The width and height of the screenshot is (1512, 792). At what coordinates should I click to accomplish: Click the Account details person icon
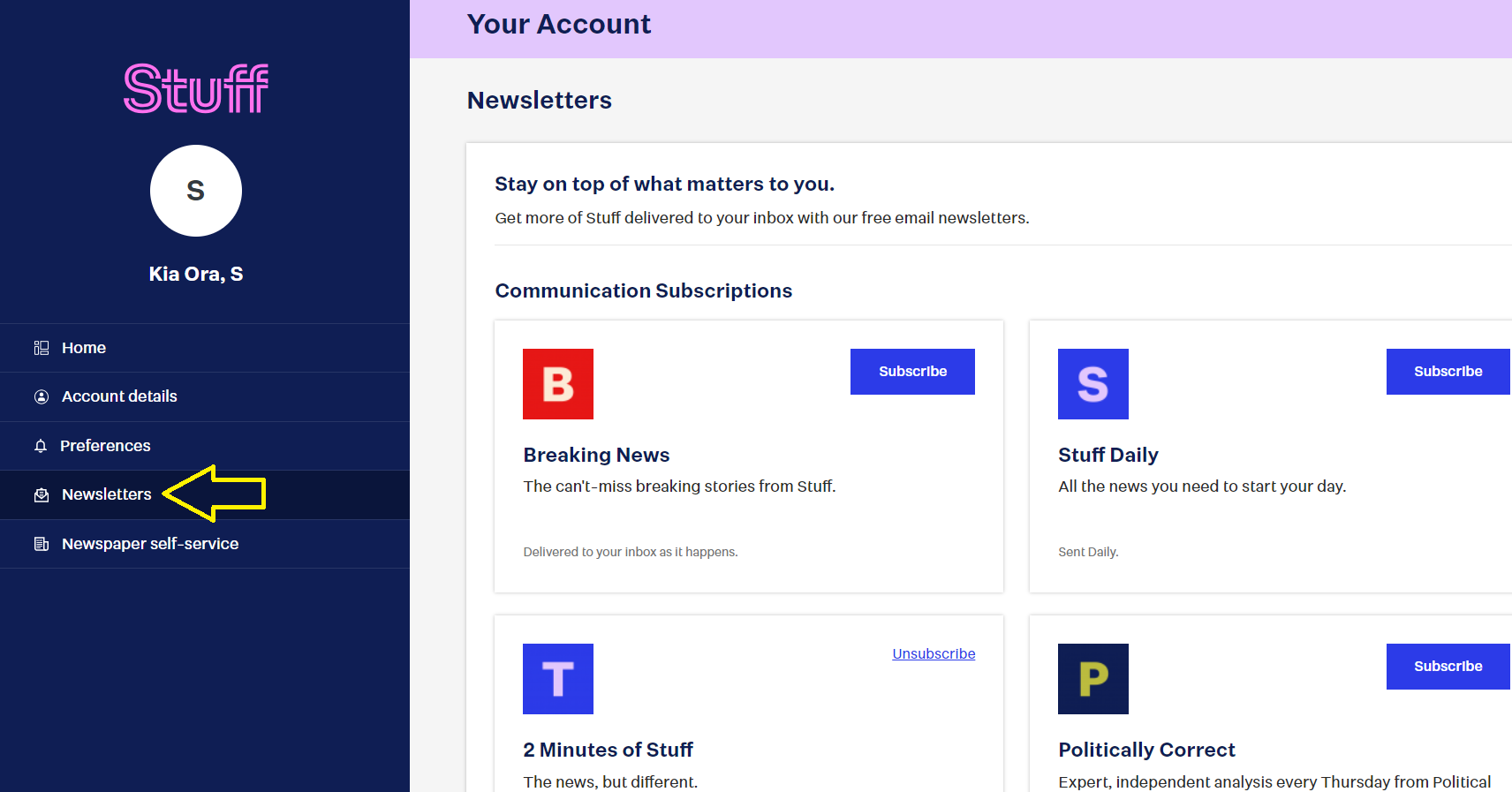(x=42, y=397)
